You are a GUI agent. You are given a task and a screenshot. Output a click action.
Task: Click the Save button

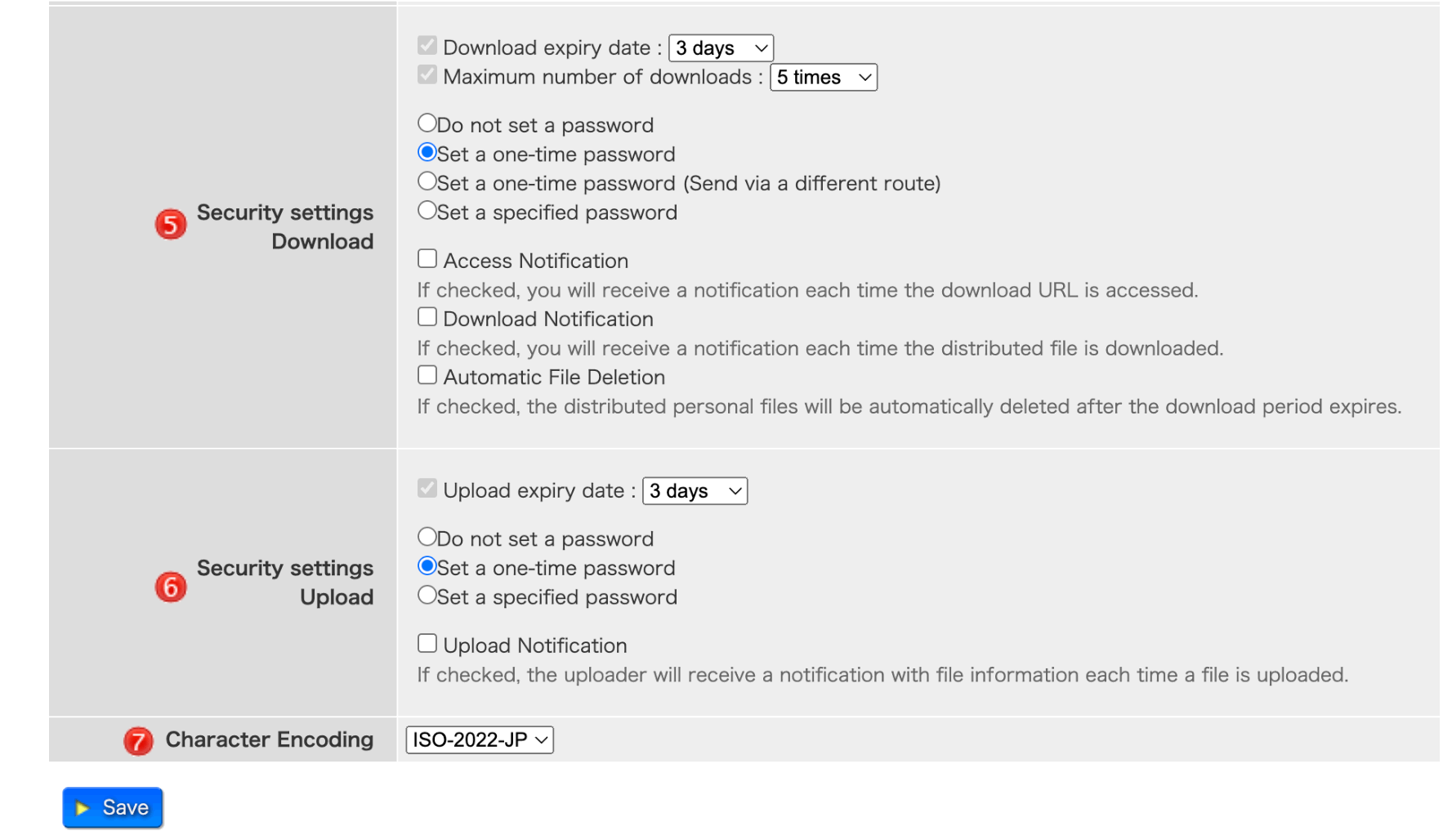click(x=113, y=807)
